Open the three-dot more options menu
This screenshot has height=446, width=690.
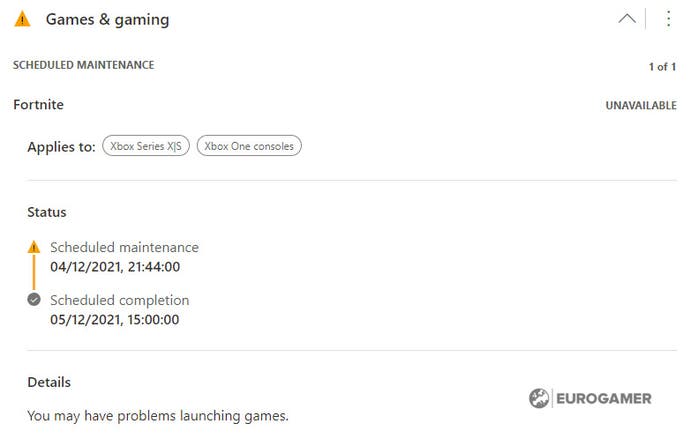(668, 18)
